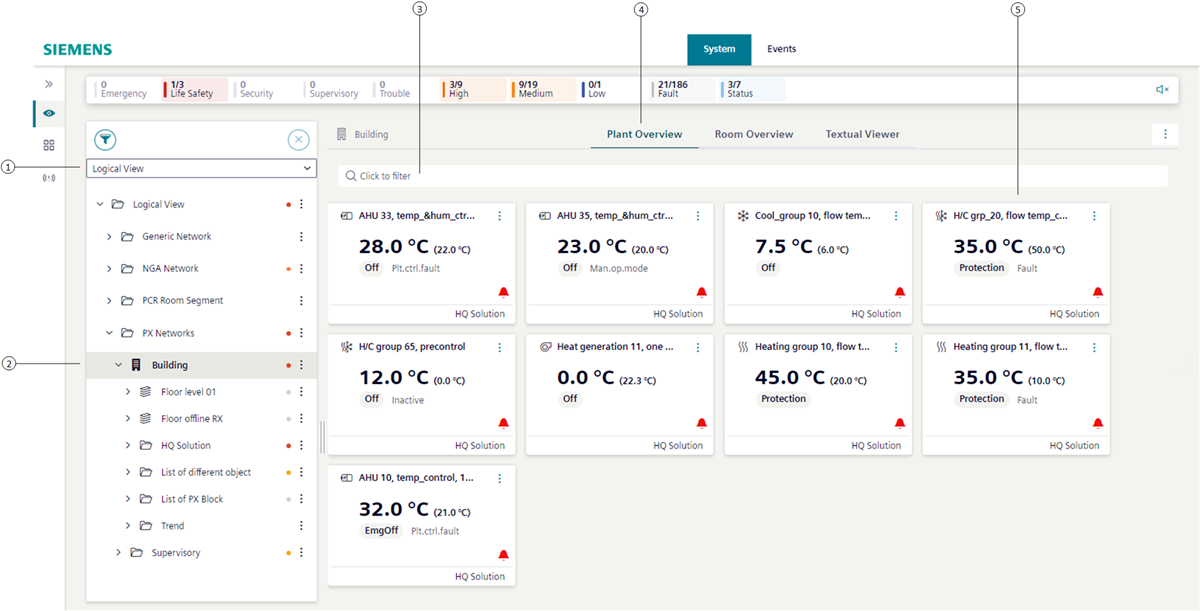Open the grid dashboard icon in sidebar

click(x=48, y=145)
